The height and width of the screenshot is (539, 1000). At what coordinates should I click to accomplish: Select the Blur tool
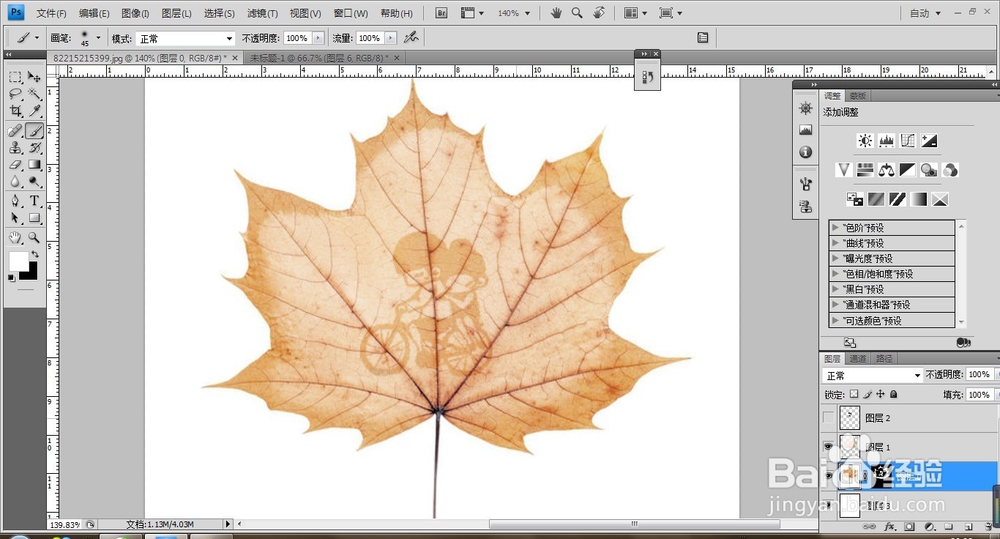(15, 182)
